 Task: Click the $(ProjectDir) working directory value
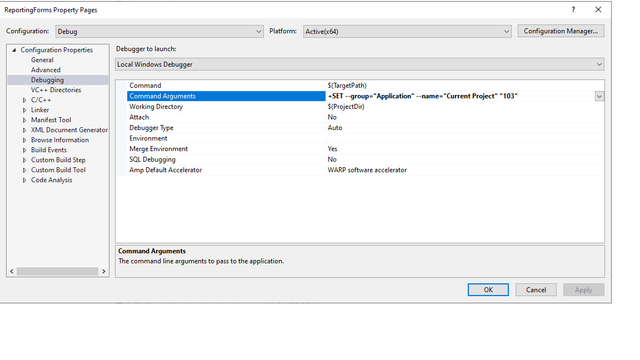[x=346, y=107]
